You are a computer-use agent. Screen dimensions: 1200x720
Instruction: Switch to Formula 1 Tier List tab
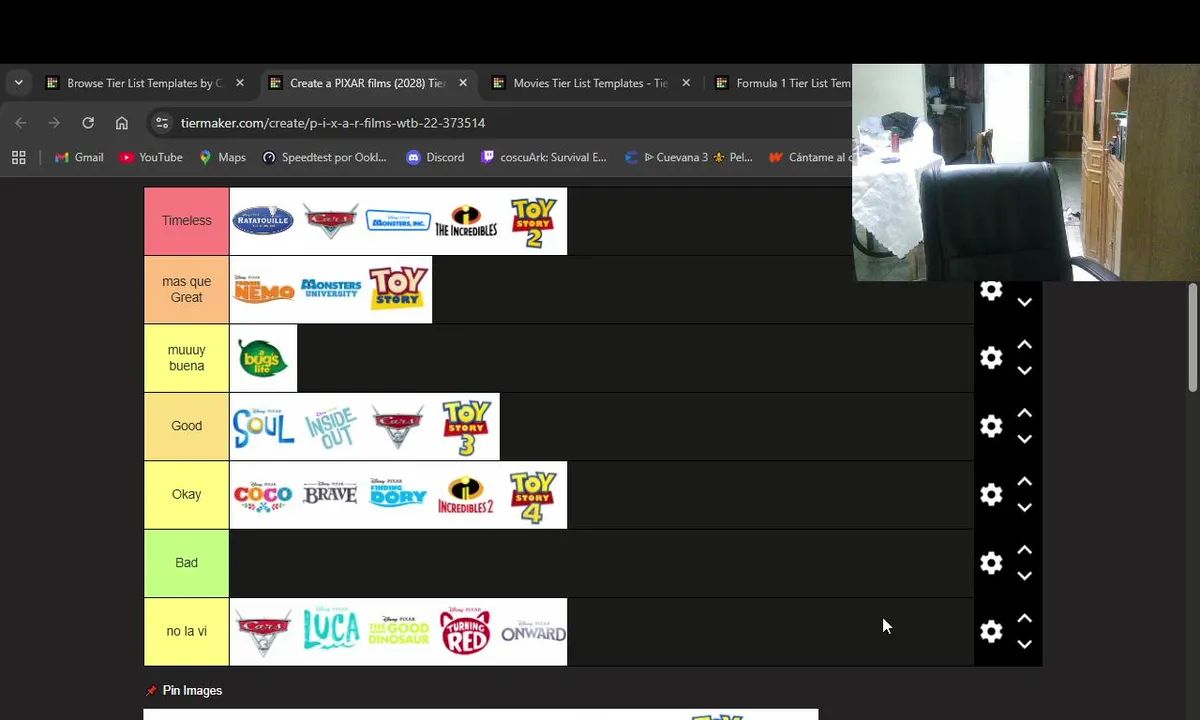pos(785,83)
